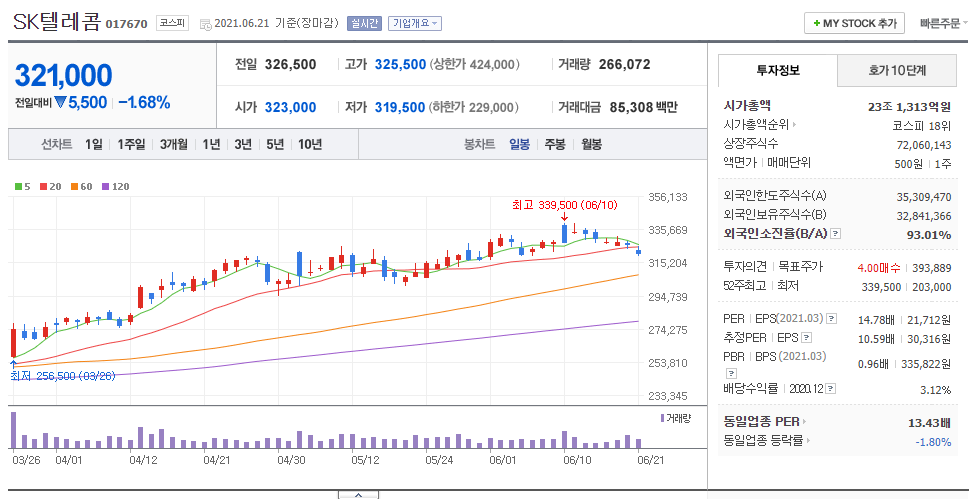Switch to the 호가10단계 tab
Viewport: 976px width, 499px height.
(x=897, y=70)
